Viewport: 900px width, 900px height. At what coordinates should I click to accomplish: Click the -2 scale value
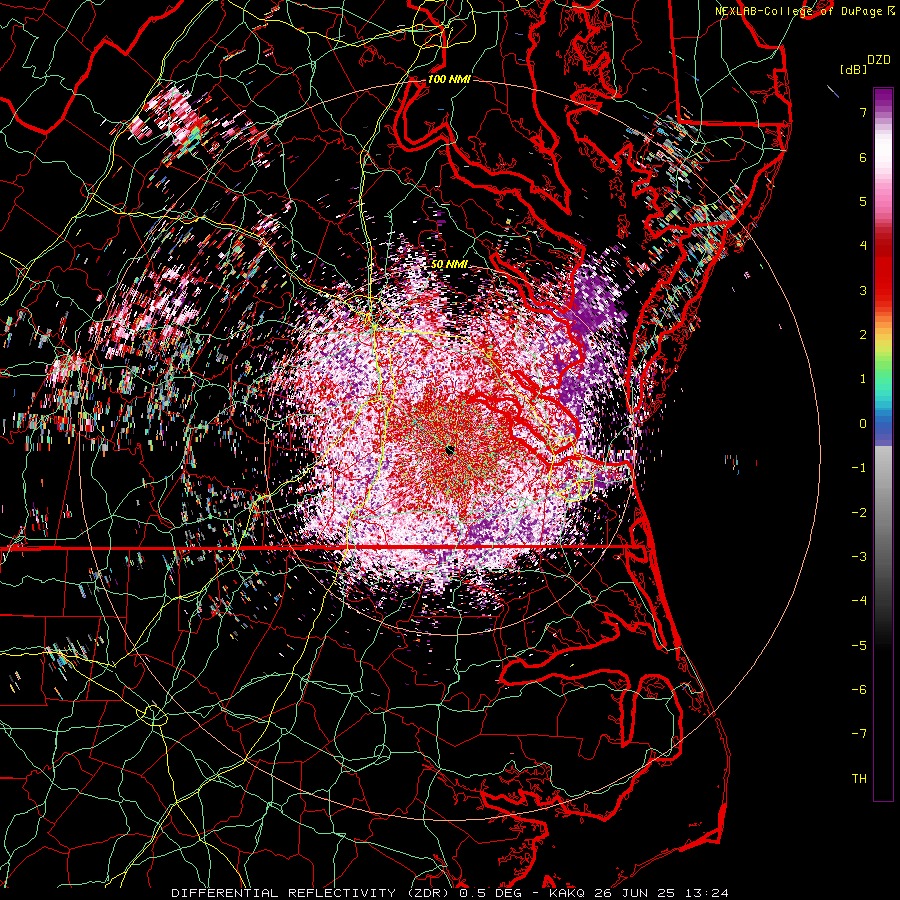coord(859,513)
